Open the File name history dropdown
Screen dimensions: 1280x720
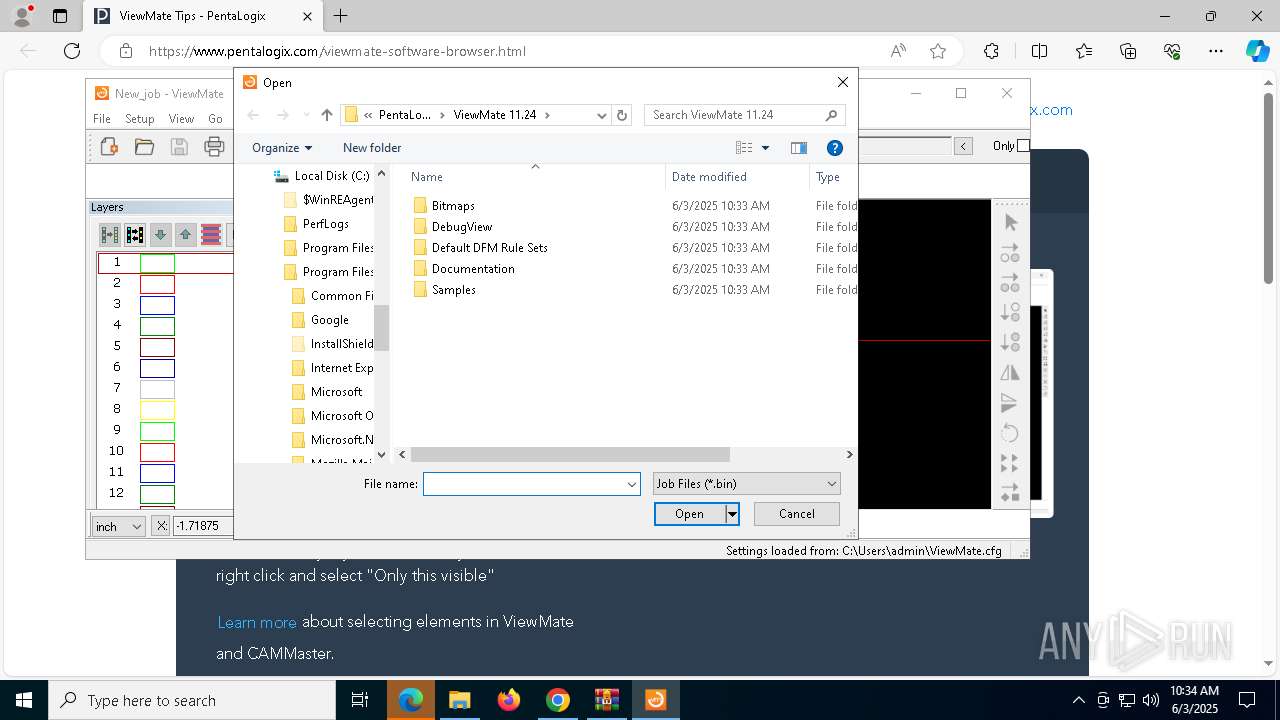click(631, 484)
